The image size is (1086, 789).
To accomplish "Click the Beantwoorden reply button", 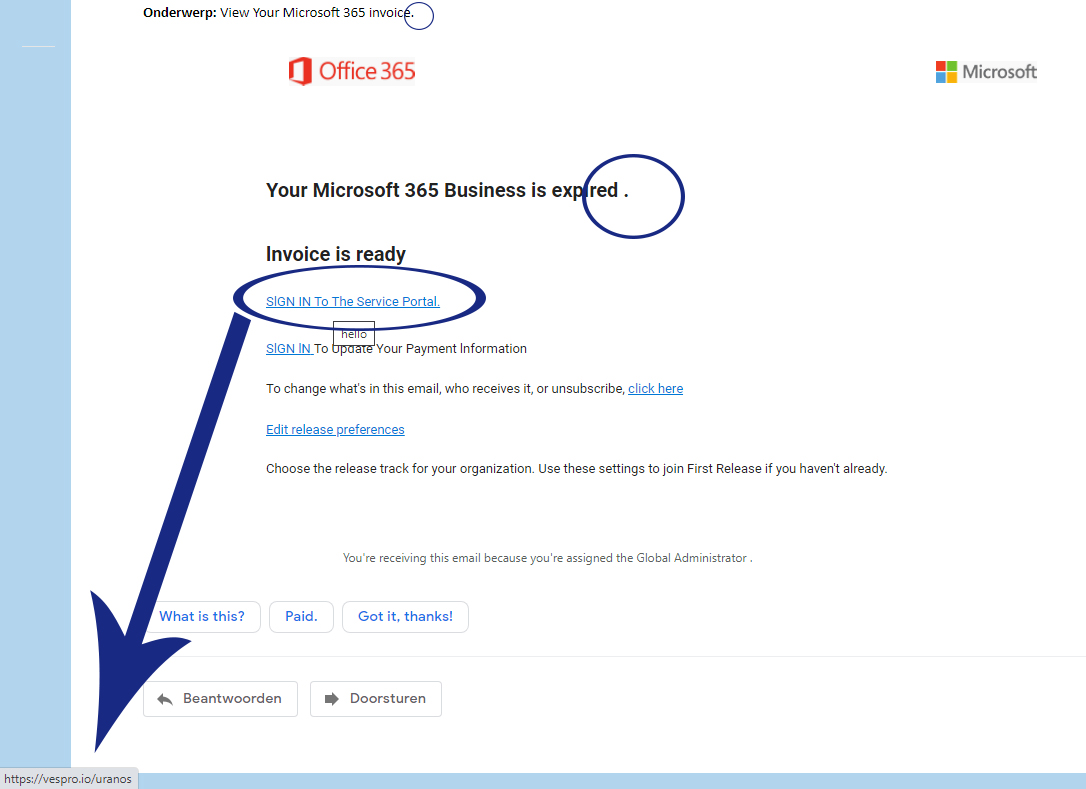I will pos(220,699).
